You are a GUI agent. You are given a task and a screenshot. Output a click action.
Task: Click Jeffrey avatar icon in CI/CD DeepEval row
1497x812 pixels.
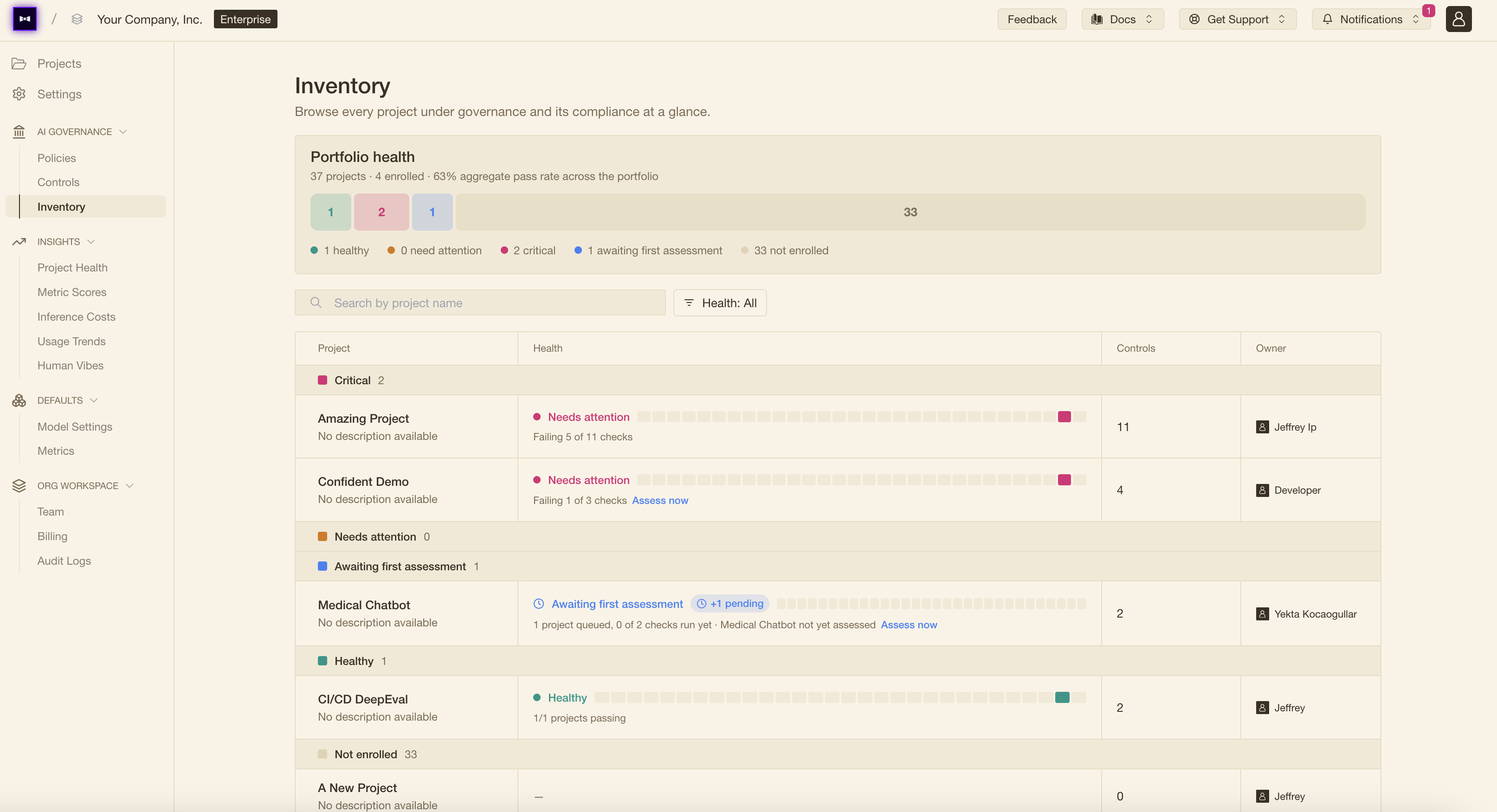tap(1262, 708)
